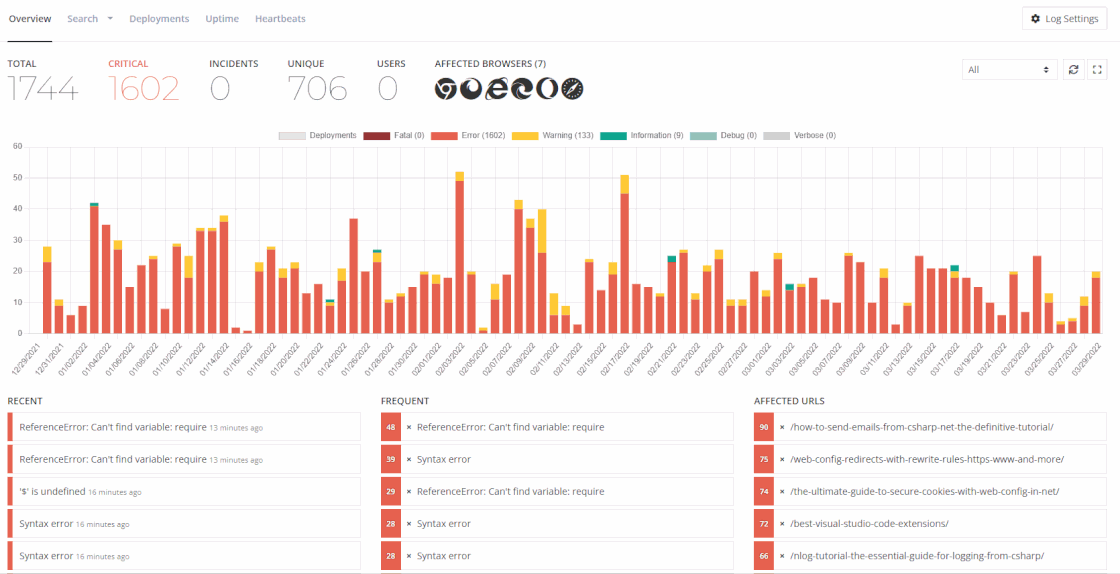
Task: Click the Opera browser icon
Action: [x=546, y=89]
